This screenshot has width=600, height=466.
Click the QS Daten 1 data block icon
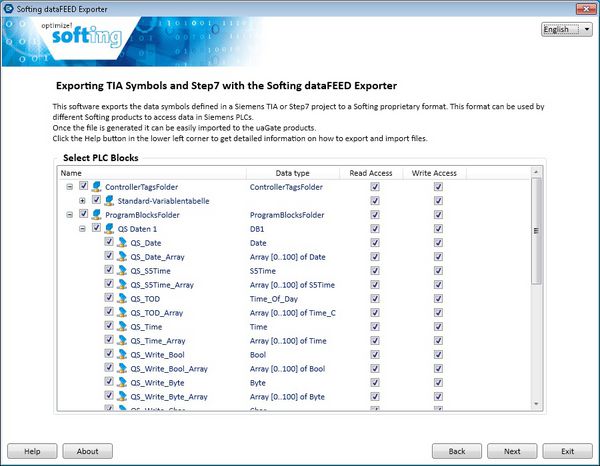[109, 229]
